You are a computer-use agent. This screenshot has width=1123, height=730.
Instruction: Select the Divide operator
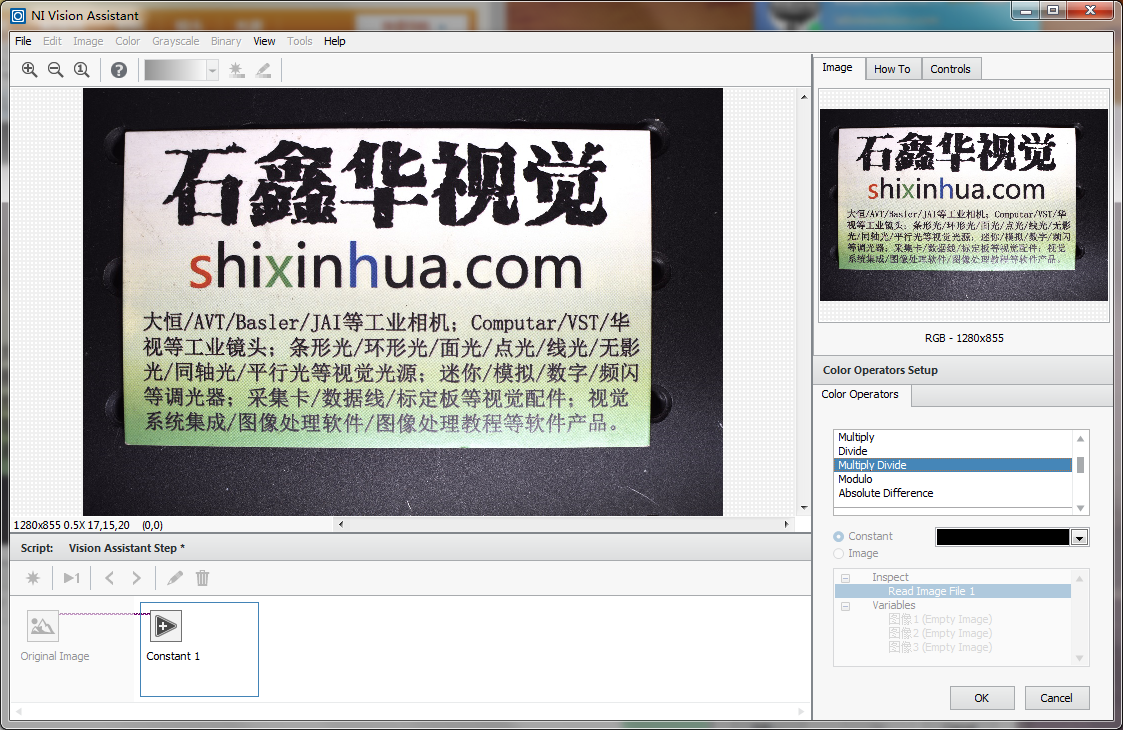(953, 451)
